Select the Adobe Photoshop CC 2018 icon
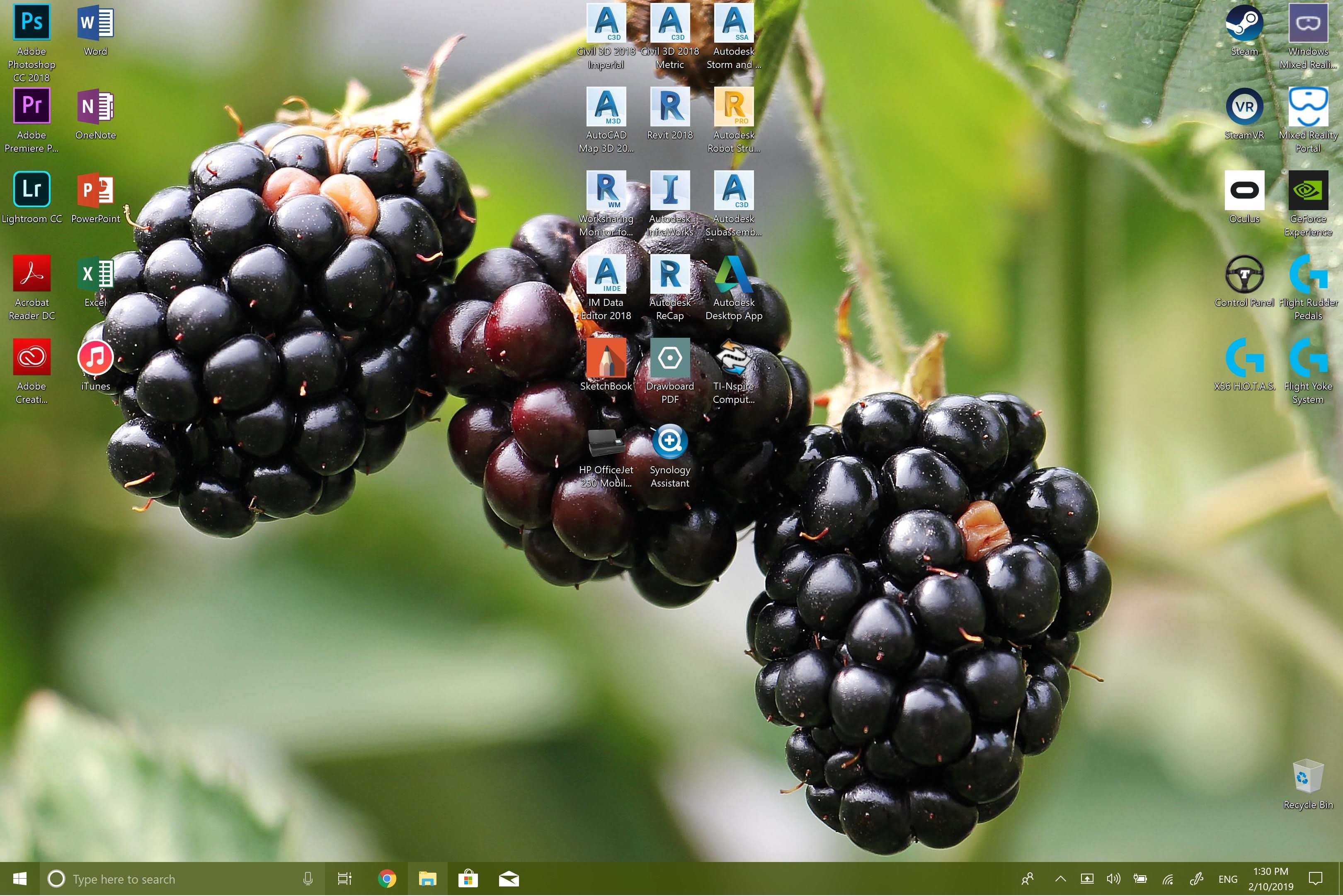The width and height of the screenshot is (1343, 896). pyautogui.click(x=32, y=23)
